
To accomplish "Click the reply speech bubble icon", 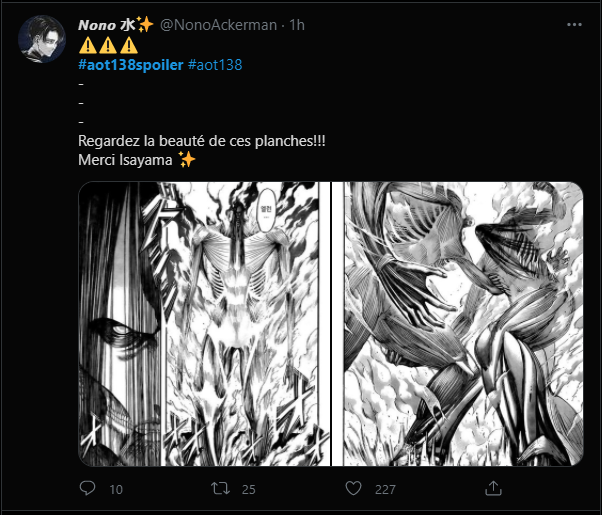I will (x=87, y=489).
